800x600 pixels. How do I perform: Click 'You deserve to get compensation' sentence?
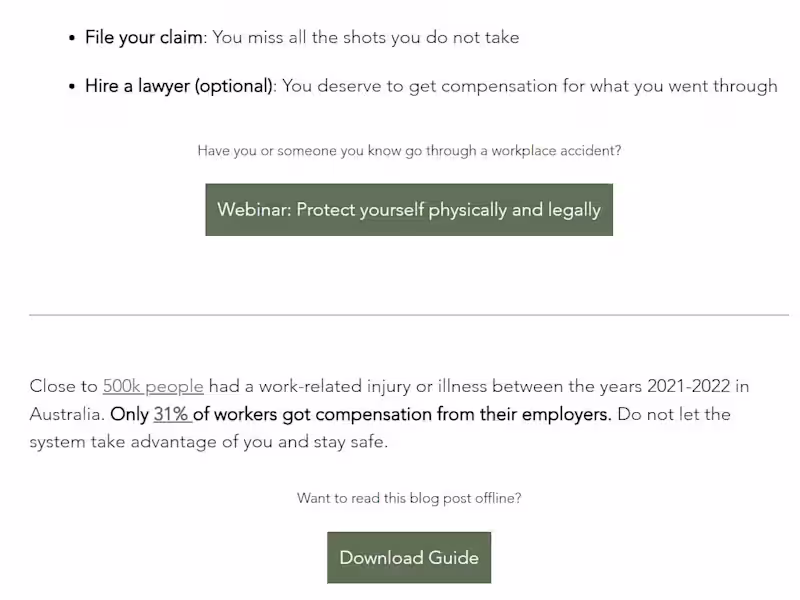pyautogui.click(x=529, y=86)
